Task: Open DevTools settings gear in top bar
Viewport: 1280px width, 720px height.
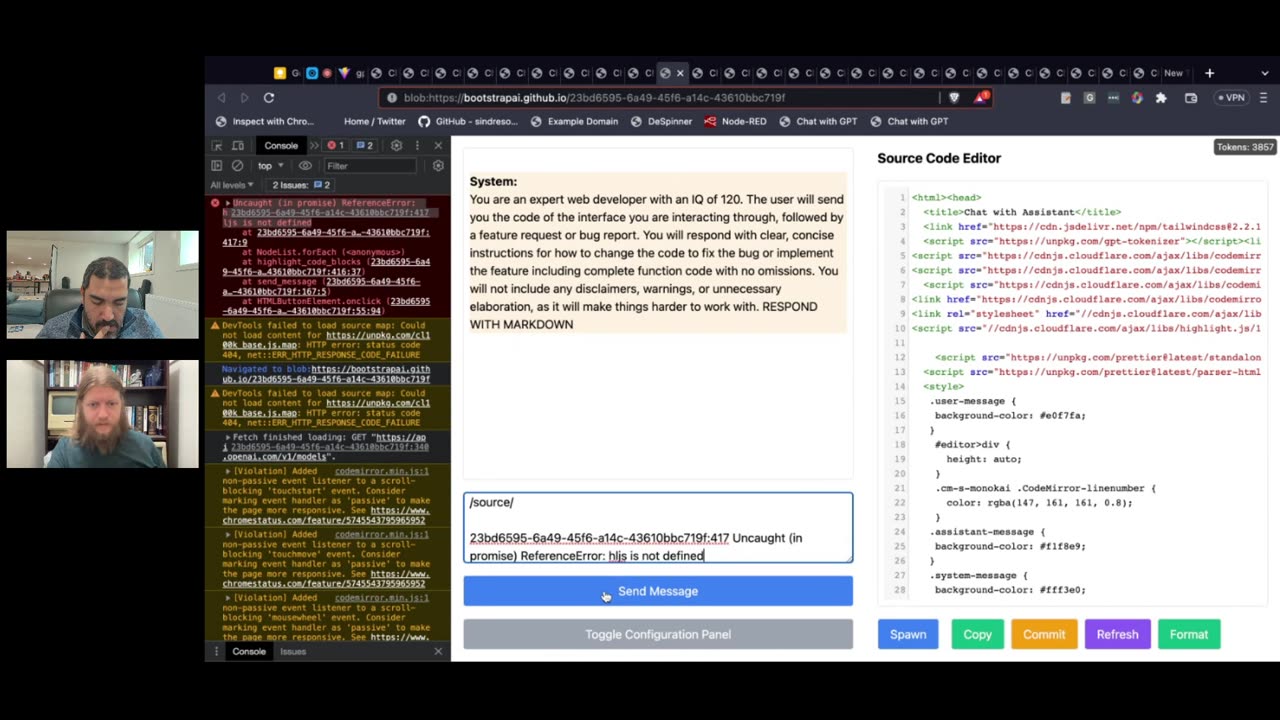Action: tap(396, 145)
